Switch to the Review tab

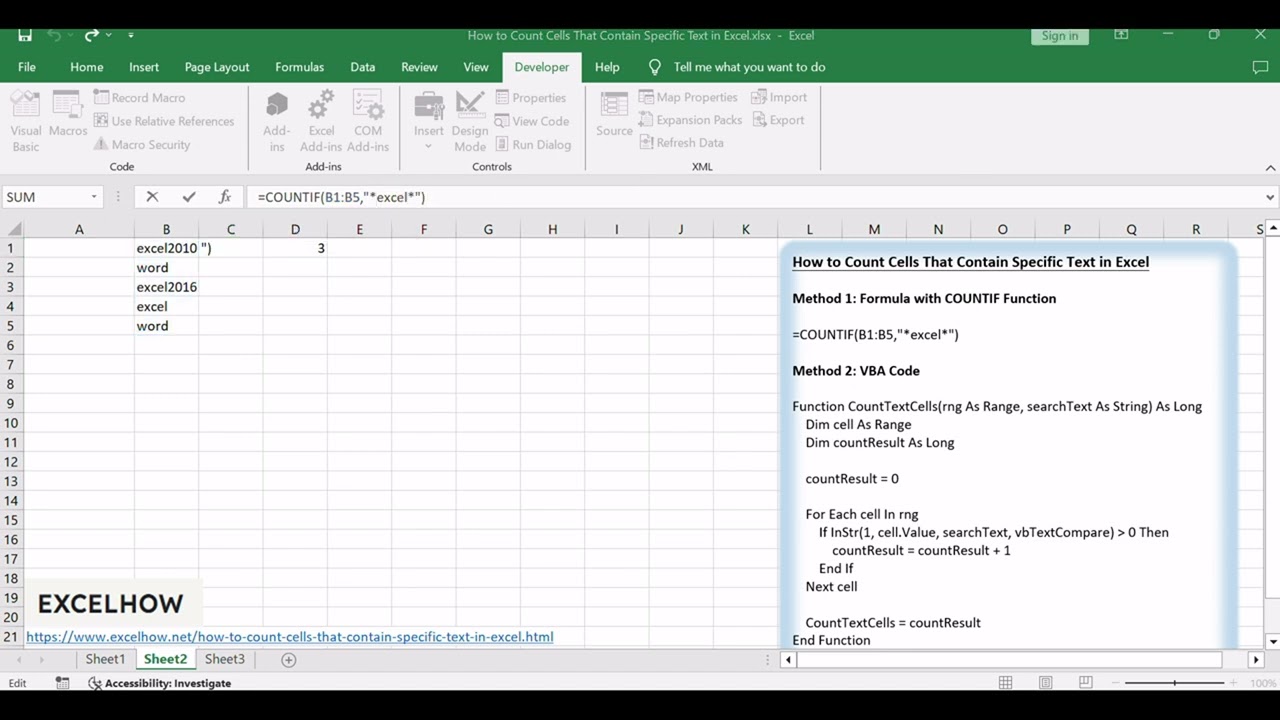point(419,67)
